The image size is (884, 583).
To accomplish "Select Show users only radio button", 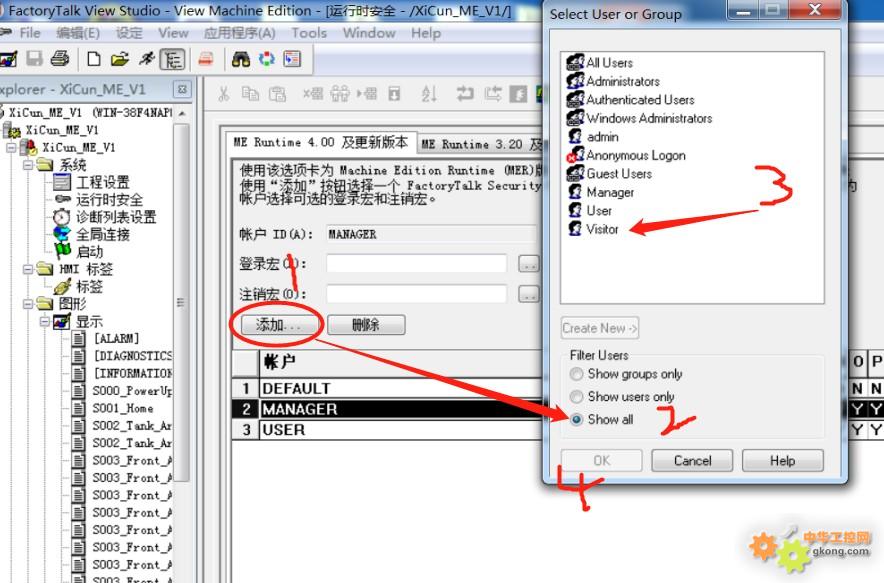I will pyautogui.click(x=576, y=396).
